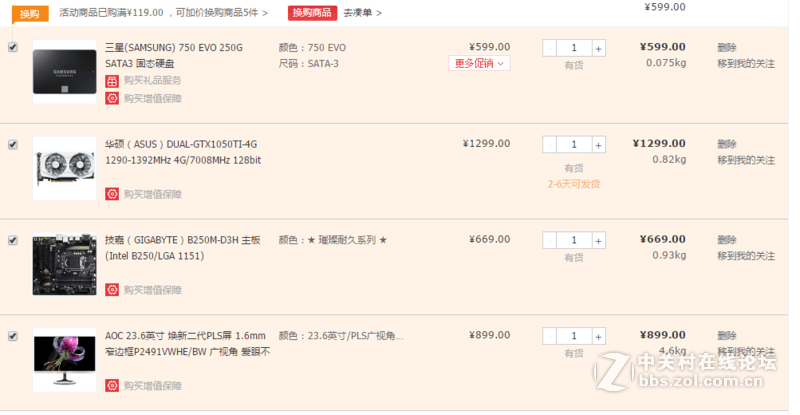Open the 三星(SAMSUNG) 750 EVO 250G product title
Screen dimensions: 800x415
(174, 56)
